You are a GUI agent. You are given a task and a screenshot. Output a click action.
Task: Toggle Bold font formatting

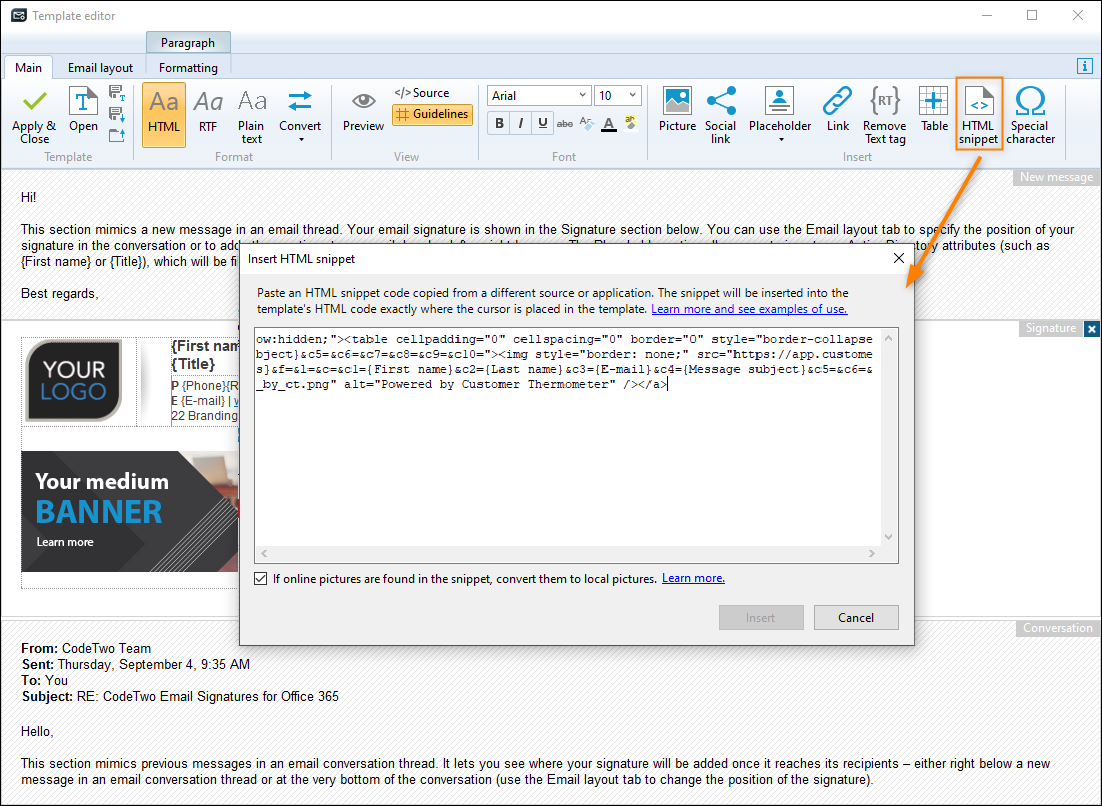point(499,123)
